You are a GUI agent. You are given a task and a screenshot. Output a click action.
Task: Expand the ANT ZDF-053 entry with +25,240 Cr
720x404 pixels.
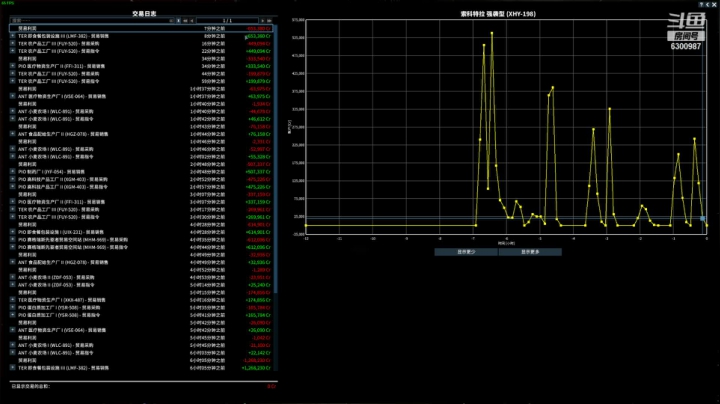point(13,285)
